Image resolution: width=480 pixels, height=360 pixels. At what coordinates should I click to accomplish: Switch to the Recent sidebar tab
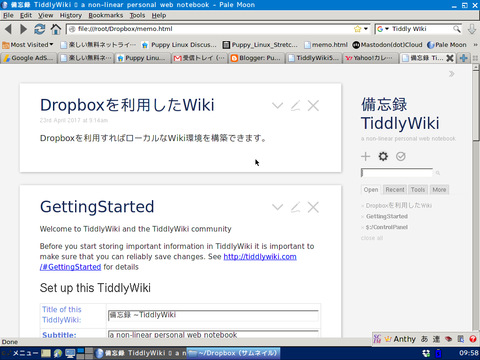(395, 190)
